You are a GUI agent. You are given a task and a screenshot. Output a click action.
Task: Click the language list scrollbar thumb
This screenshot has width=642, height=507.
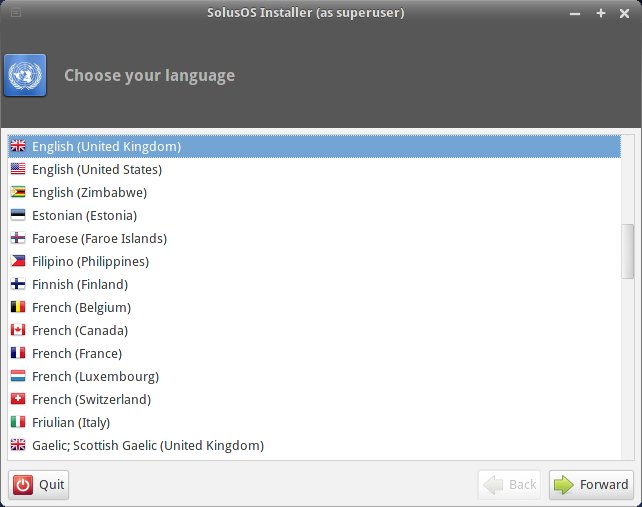pyautogui.click(x=627, y=251)
